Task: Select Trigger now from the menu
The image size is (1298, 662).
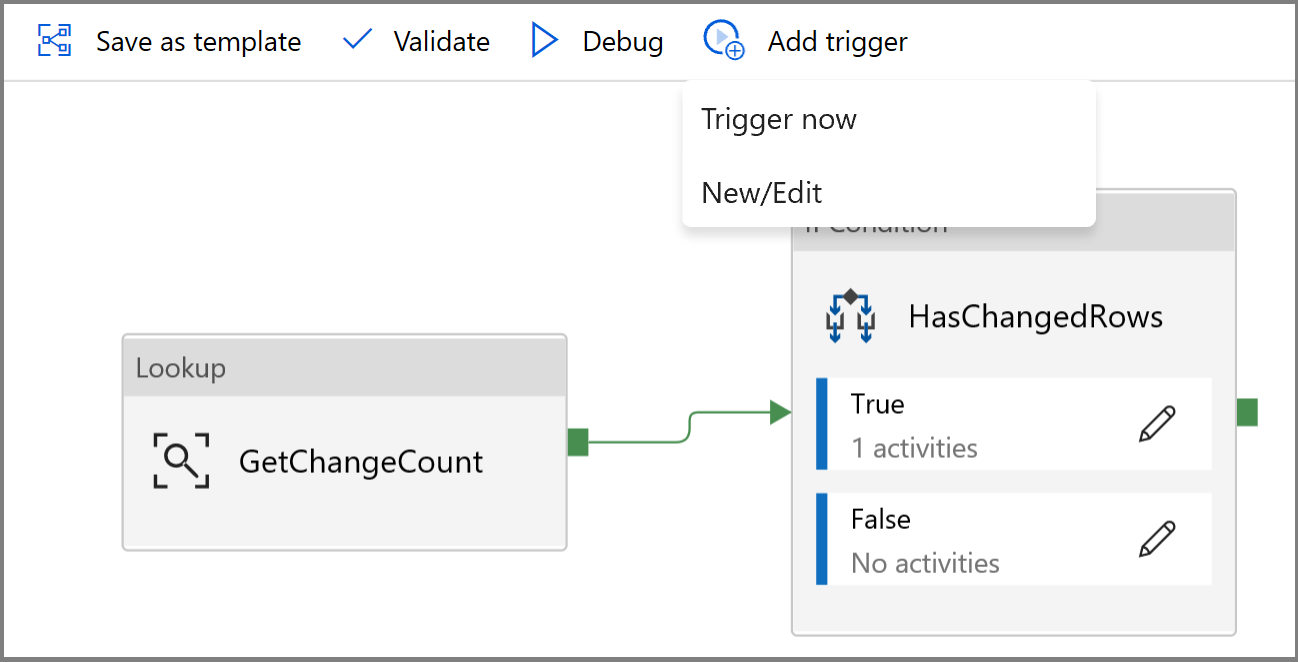Action: (779, 118)
